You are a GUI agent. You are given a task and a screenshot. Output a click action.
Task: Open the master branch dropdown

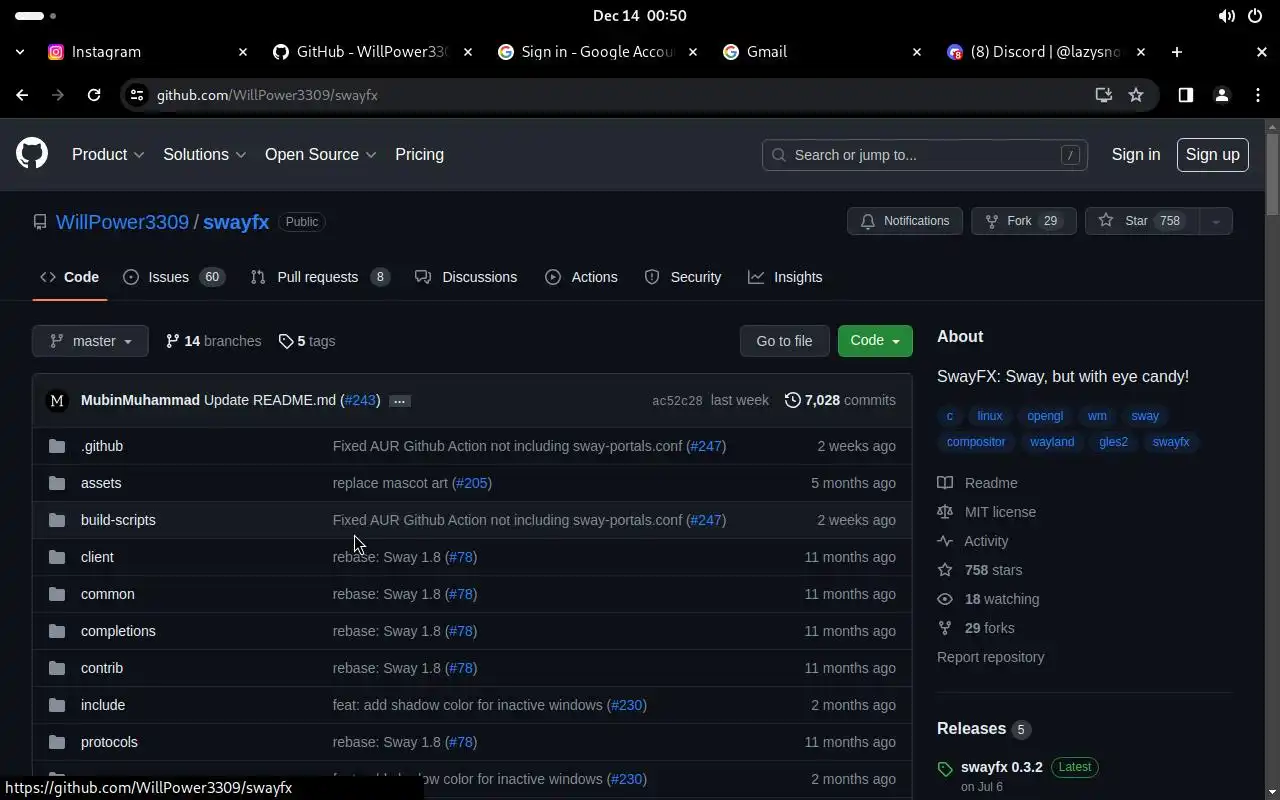[90, 341]
